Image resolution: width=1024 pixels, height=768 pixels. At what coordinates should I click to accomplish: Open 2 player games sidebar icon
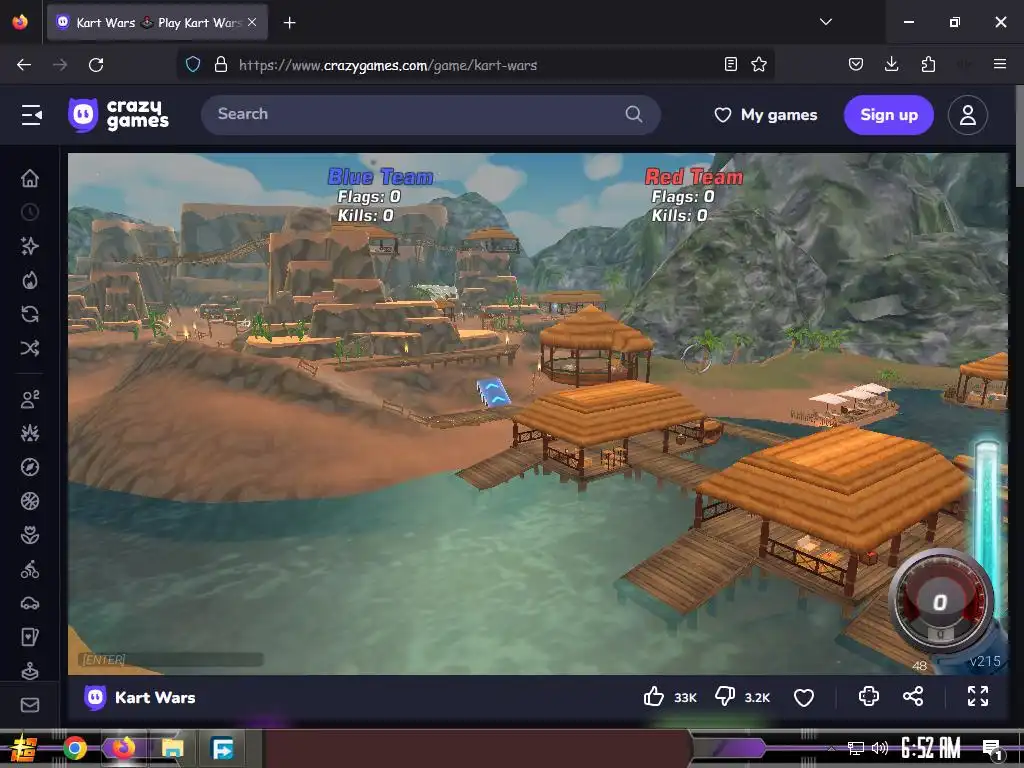30,399
